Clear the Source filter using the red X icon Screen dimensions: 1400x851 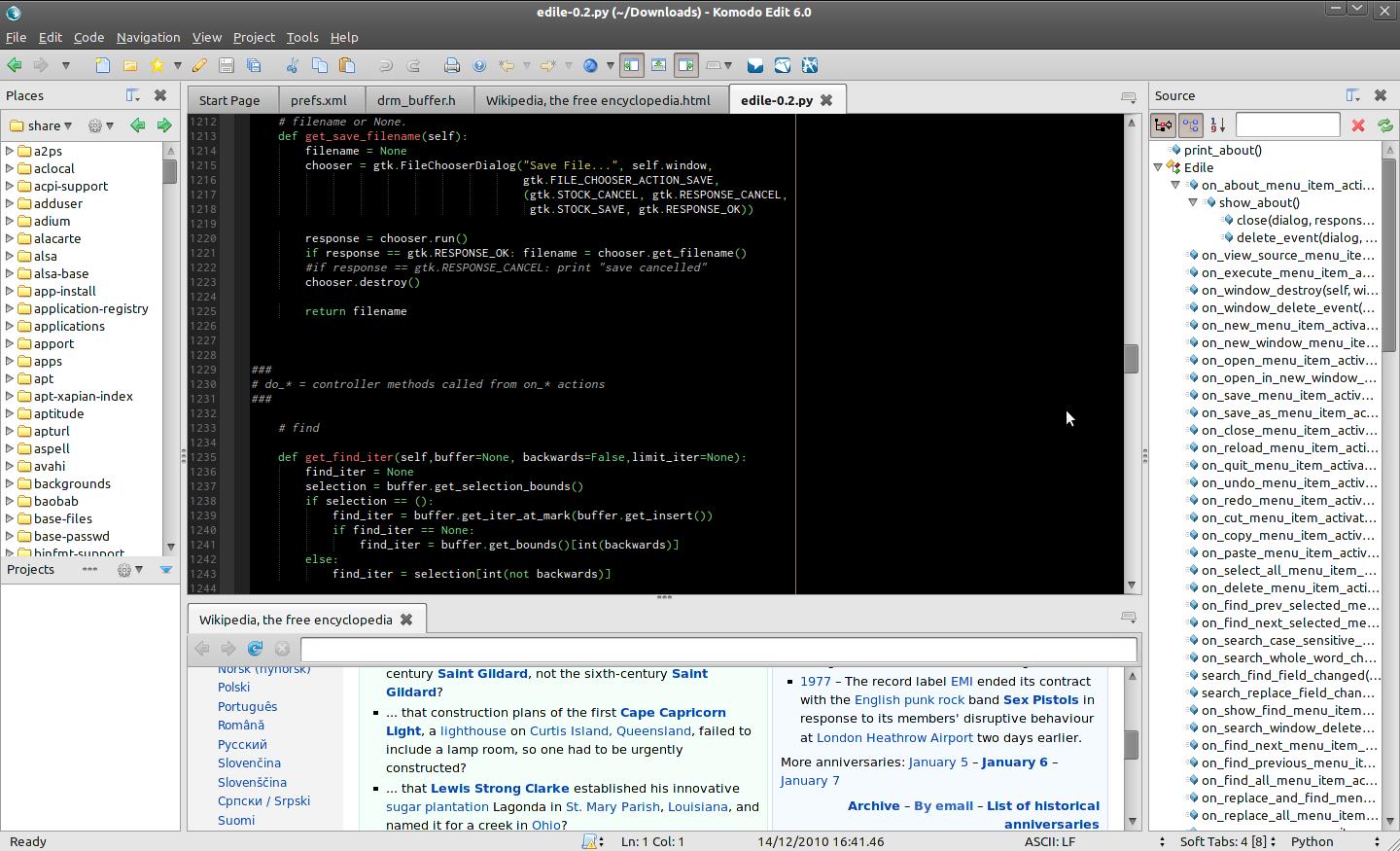pos(1358,124)
